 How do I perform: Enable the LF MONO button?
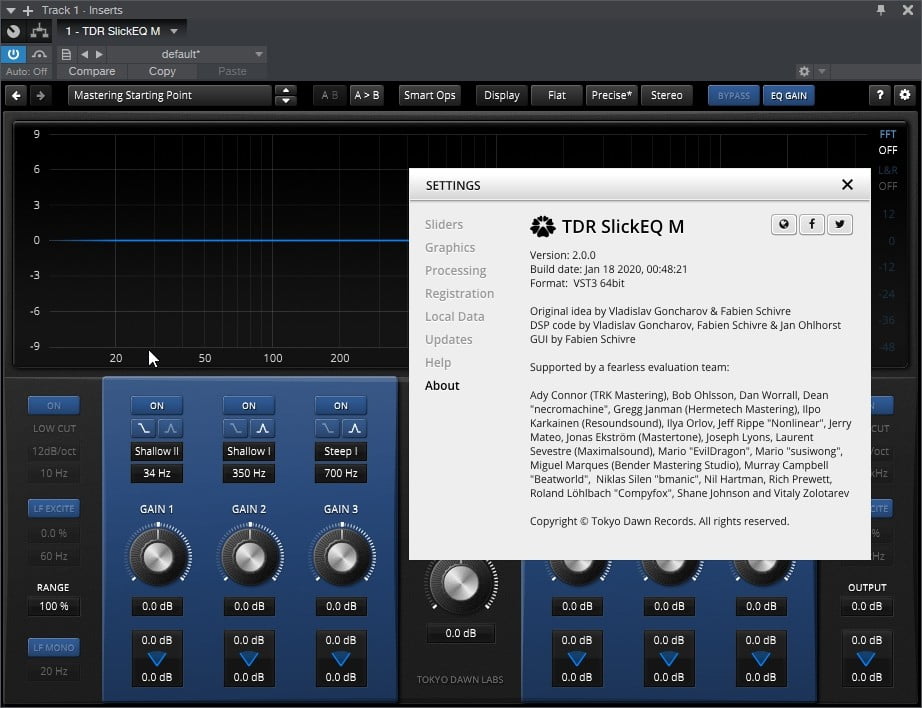(54, 647)
